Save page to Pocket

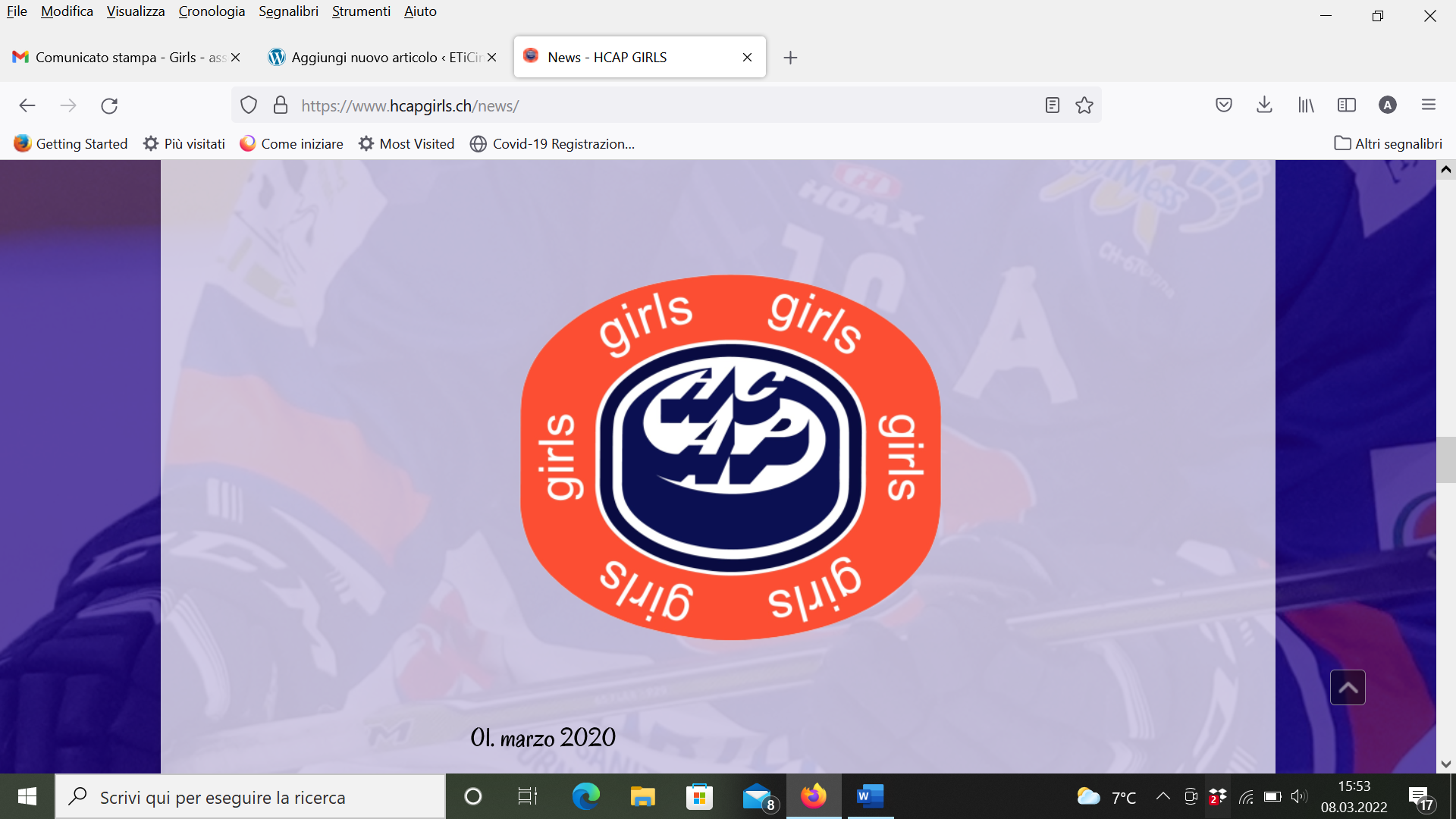[x=1224, y=105]
